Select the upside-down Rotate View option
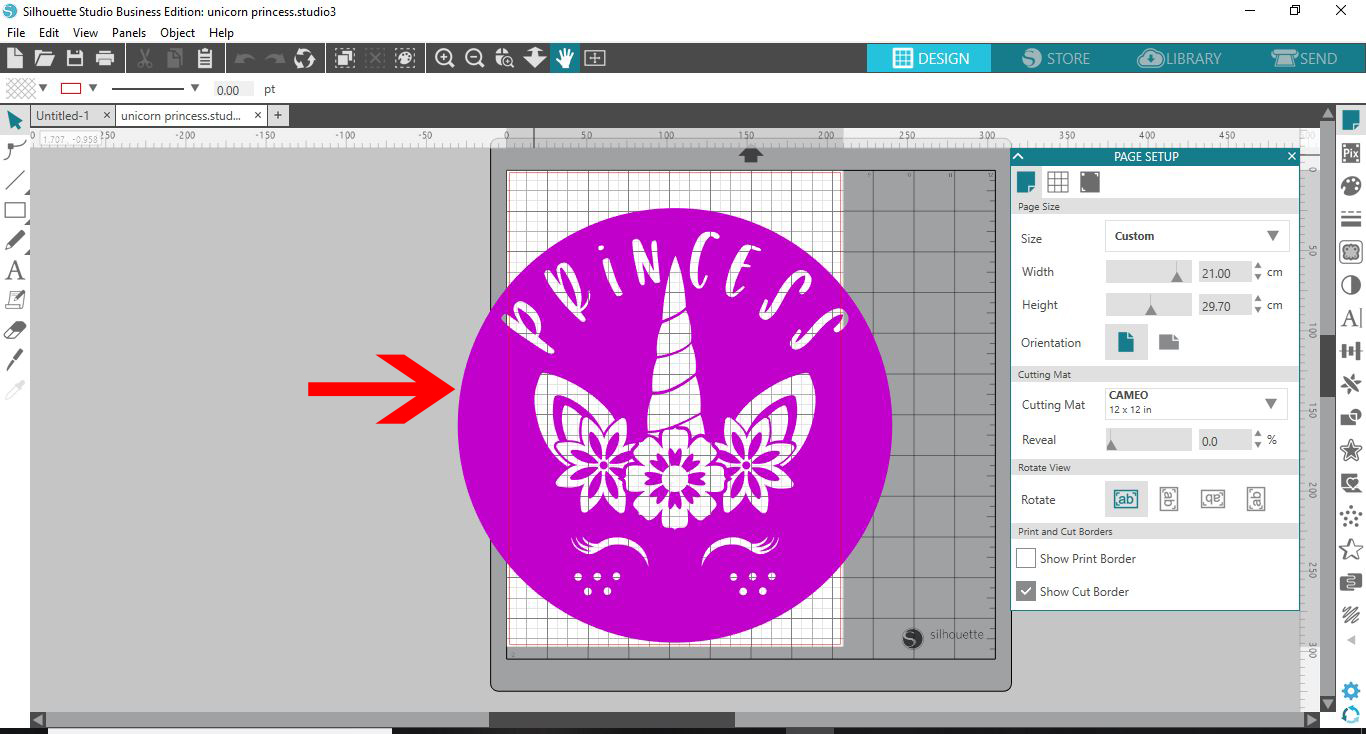1366x734 pixels. pos(1213,499)
